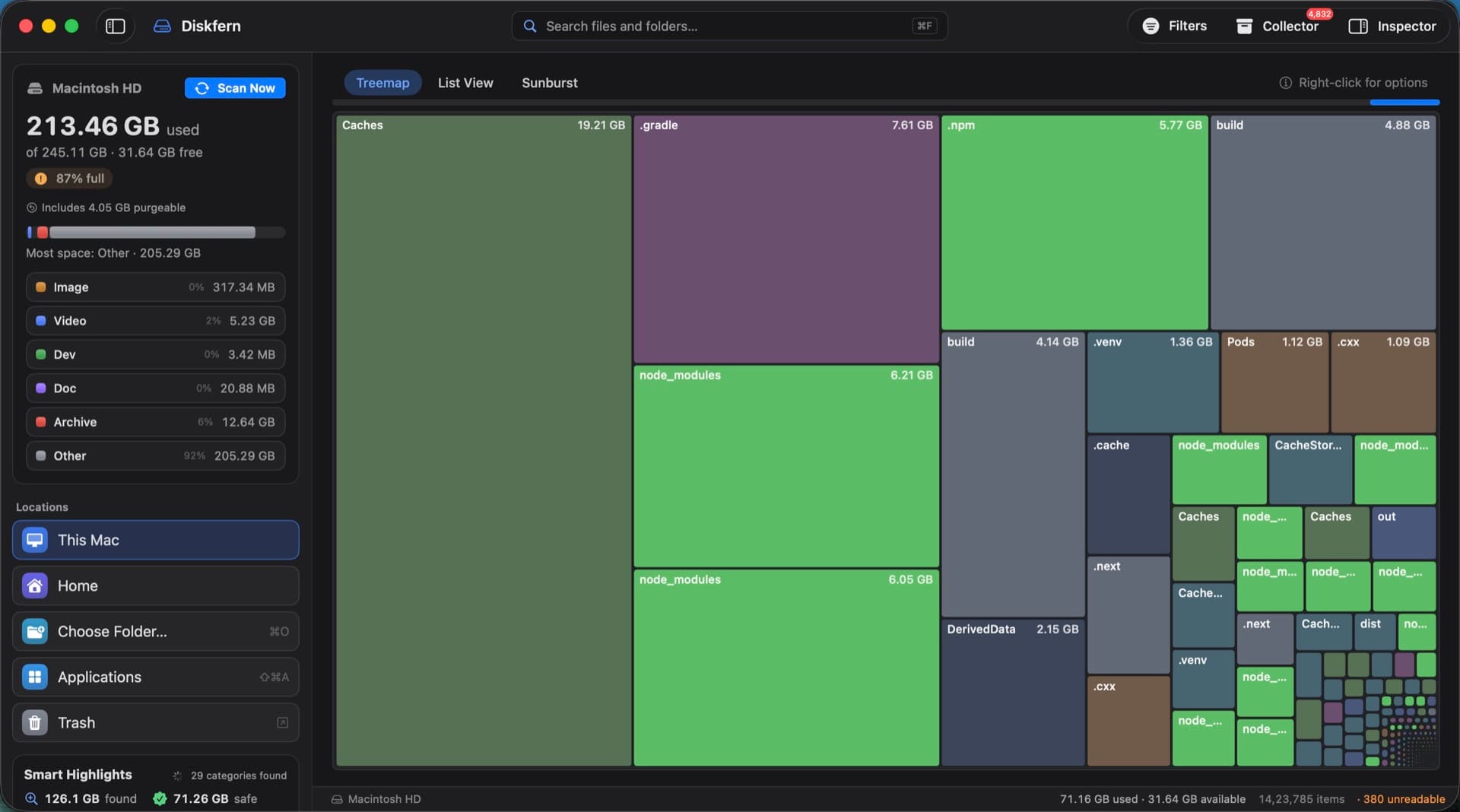Click the status bar Macintosh HD icon
The image size is (1460, 812).
(337, 799)
